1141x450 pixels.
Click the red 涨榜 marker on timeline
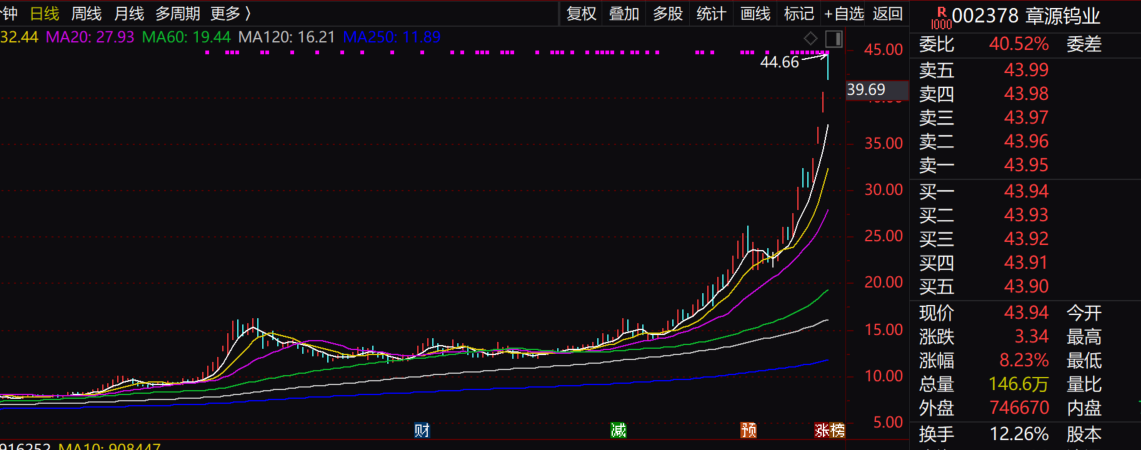[x=829, y=431]
